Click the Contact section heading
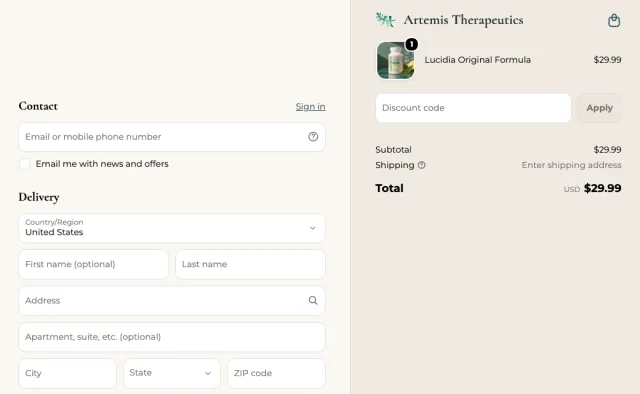Viewport: 640px width, 394px height. 38,106
